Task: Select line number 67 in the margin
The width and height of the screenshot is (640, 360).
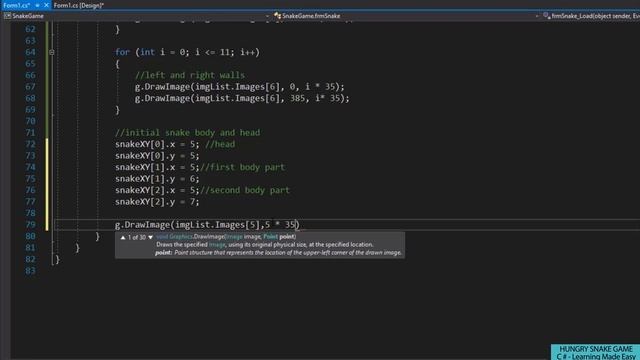Action: 30,87
